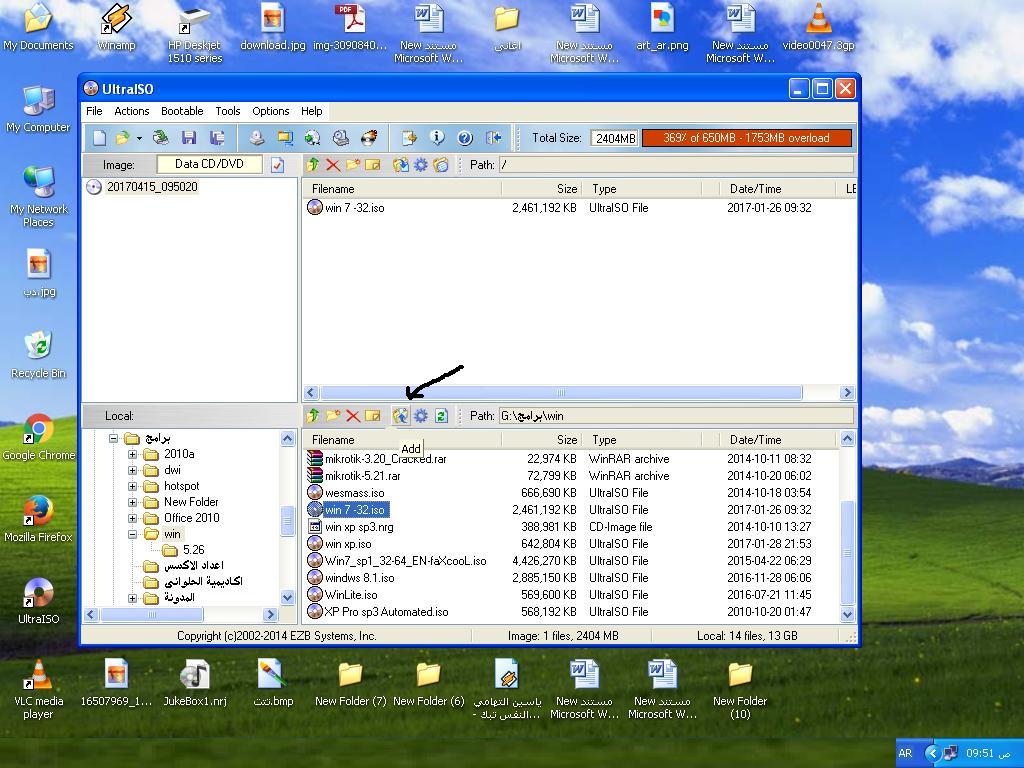Open the Options menu
The width and height of the screenshot is (1024, 768).
click(270, 111)
